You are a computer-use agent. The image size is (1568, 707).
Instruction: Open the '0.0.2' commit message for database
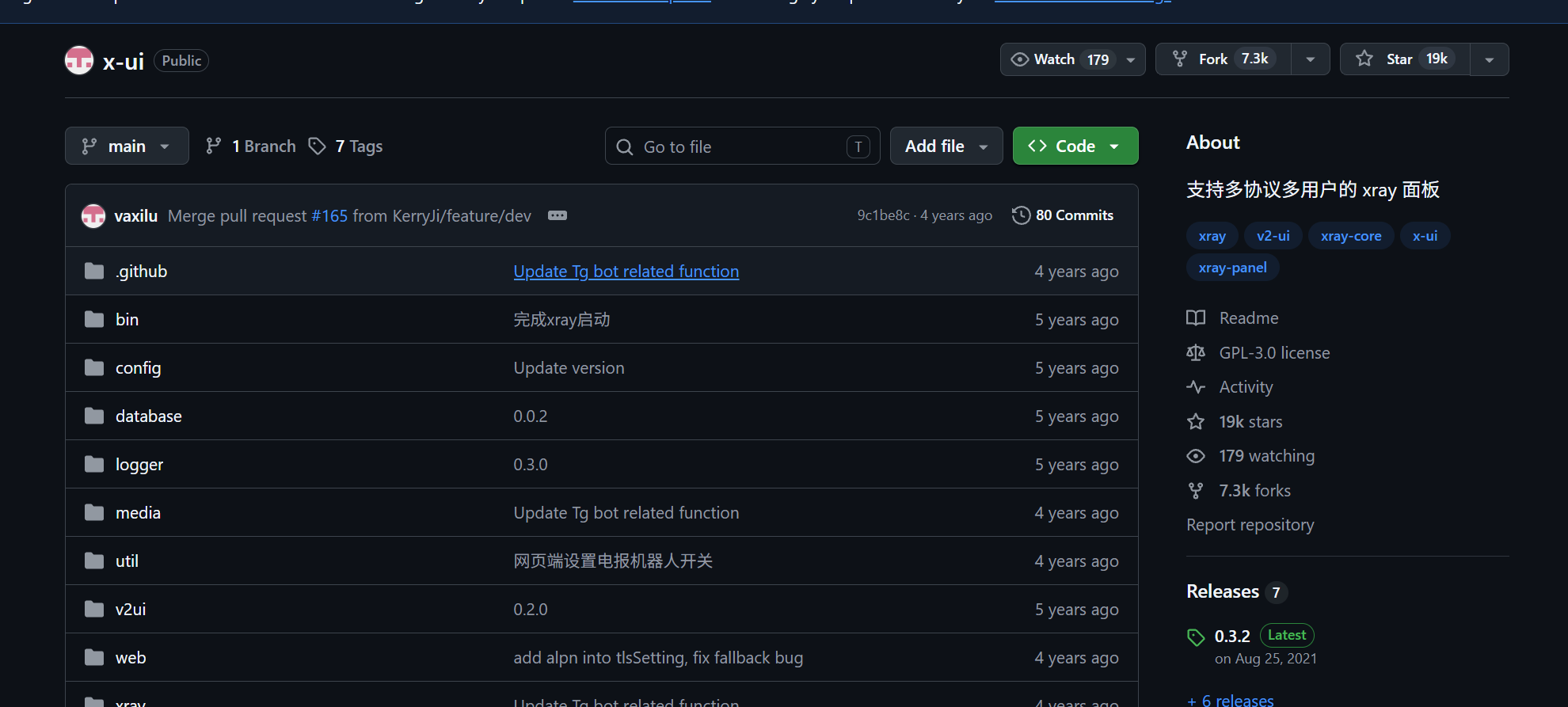[531, 416]
